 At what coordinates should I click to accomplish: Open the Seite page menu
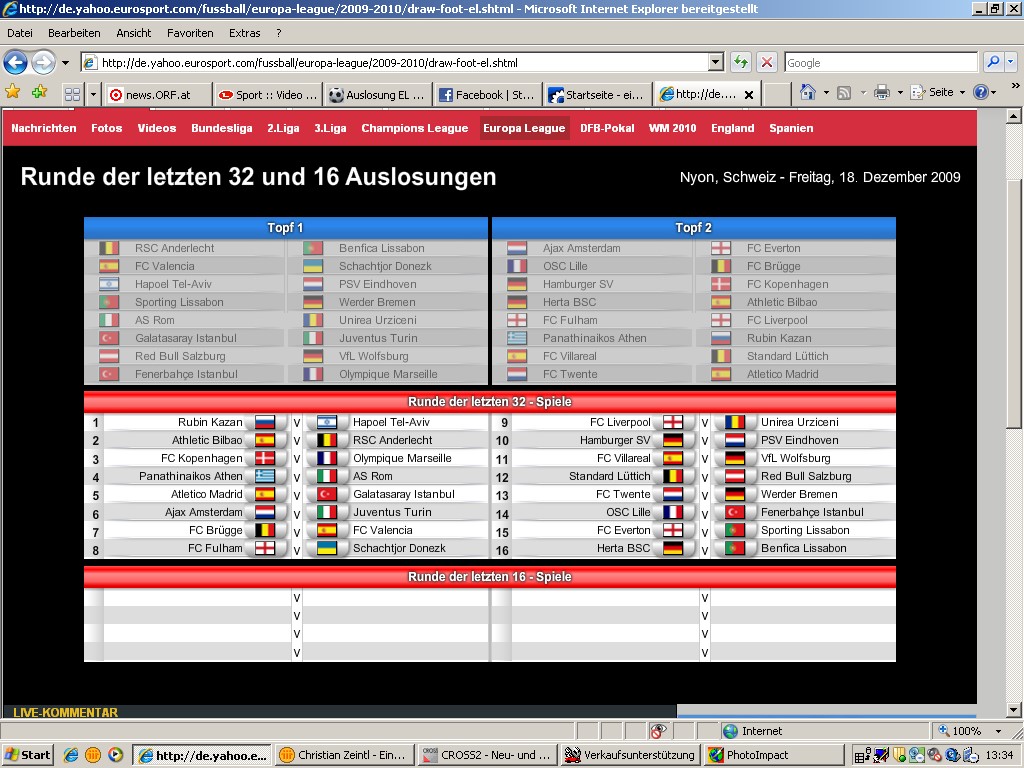click(x=938, y=92)
